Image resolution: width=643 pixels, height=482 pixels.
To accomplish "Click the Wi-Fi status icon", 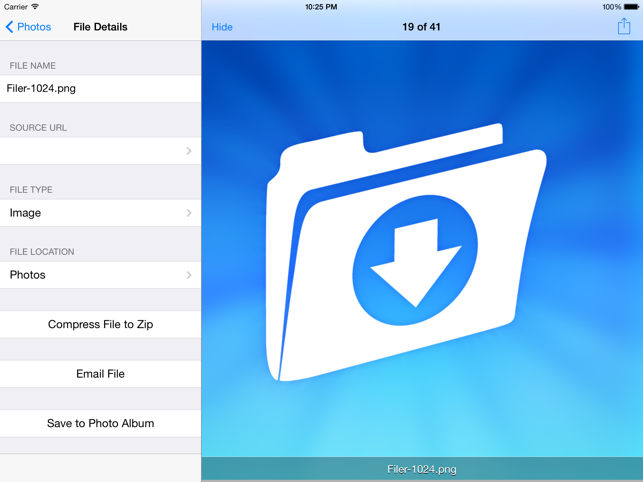I will pos(36,7).
